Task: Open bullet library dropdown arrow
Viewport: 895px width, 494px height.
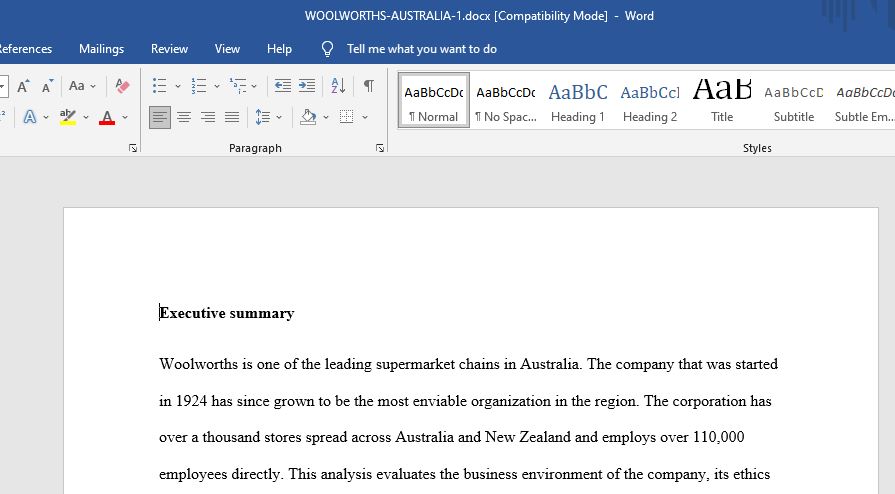Action: click(x=178, y=86)
